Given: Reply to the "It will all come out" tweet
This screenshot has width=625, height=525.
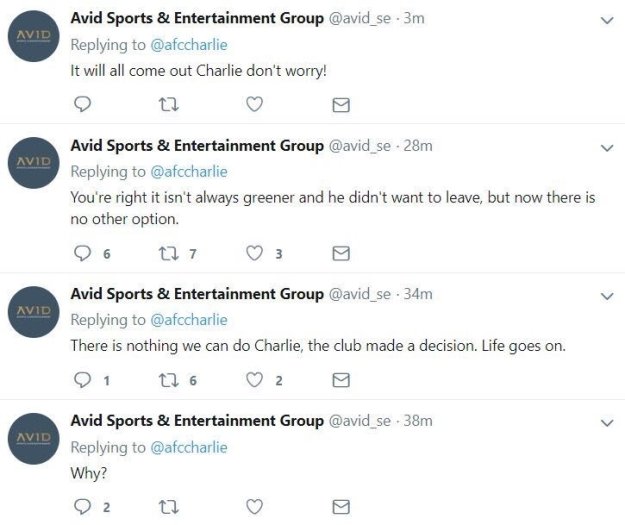Looking at the screenshot, I should click(x=84, y=105).
